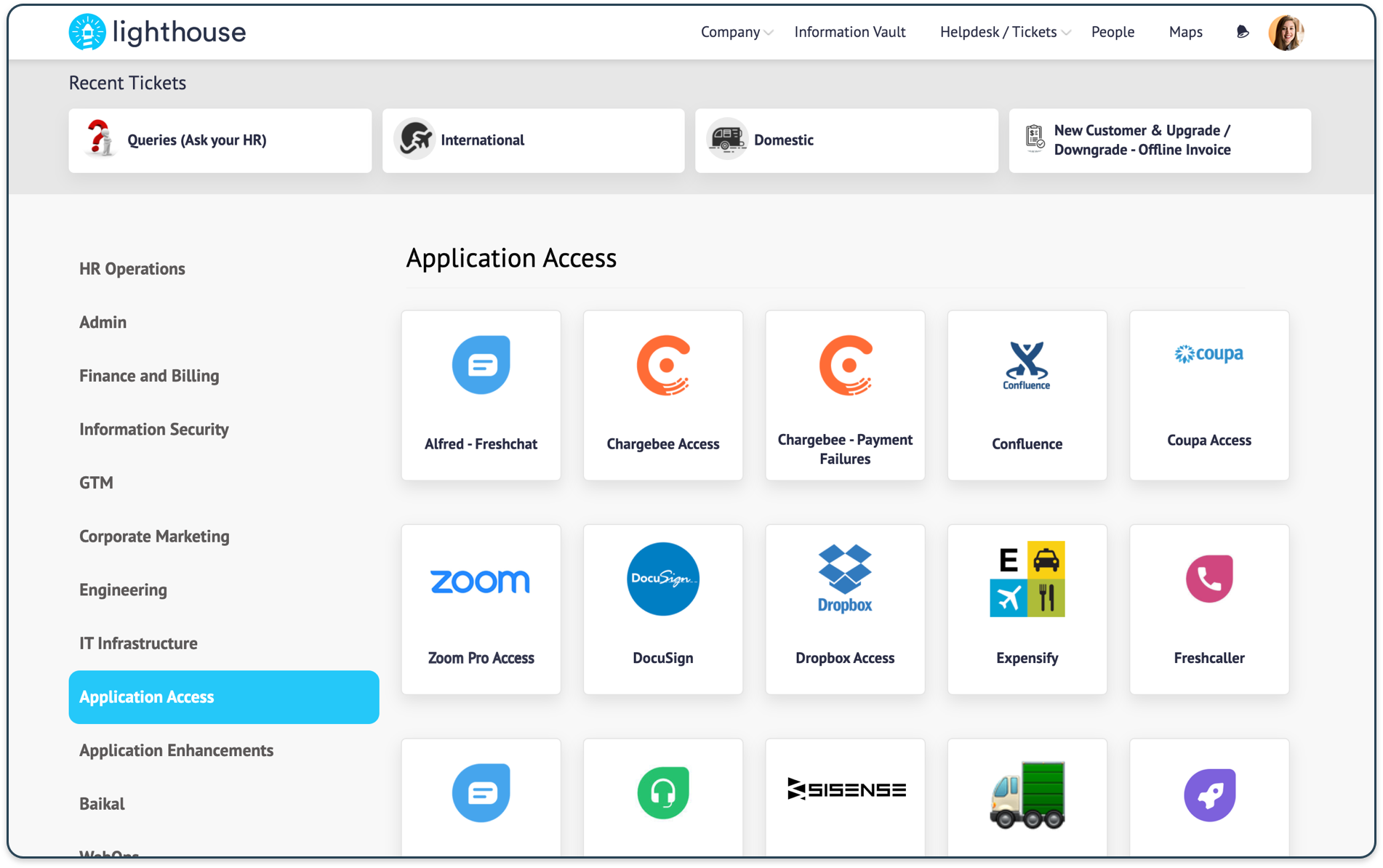The height and width of the screenshot is (868, 1383).
Task: Click the Zoom Pro Access icon
Action: (x=481, y=581)
